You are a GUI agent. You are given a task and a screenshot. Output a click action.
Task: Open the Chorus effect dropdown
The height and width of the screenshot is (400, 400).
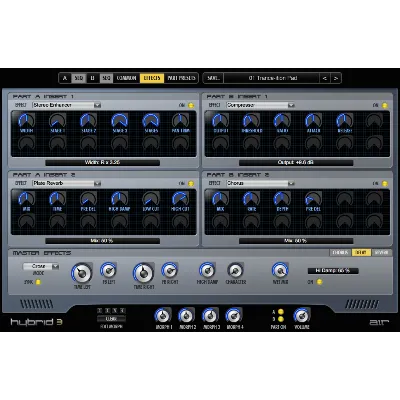pos(260,183)
